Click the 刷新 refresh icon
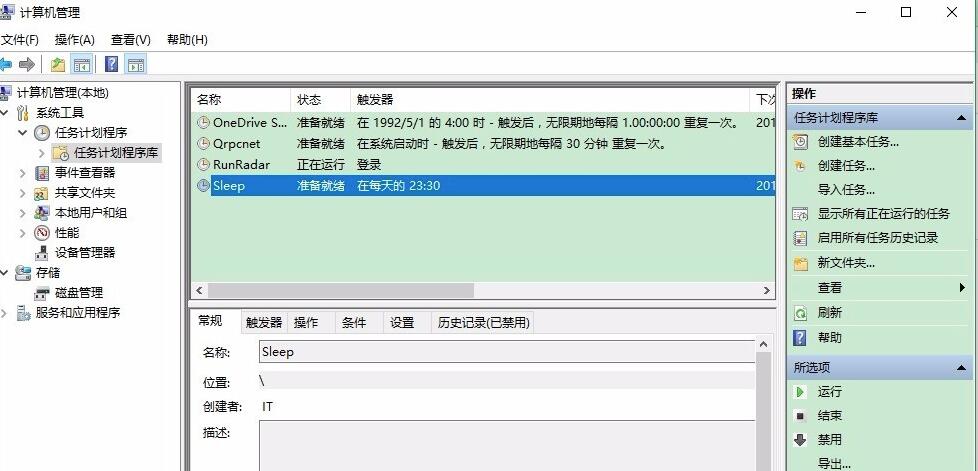The width and height of the screenshot is (978, 471). [x=800, y=313]
